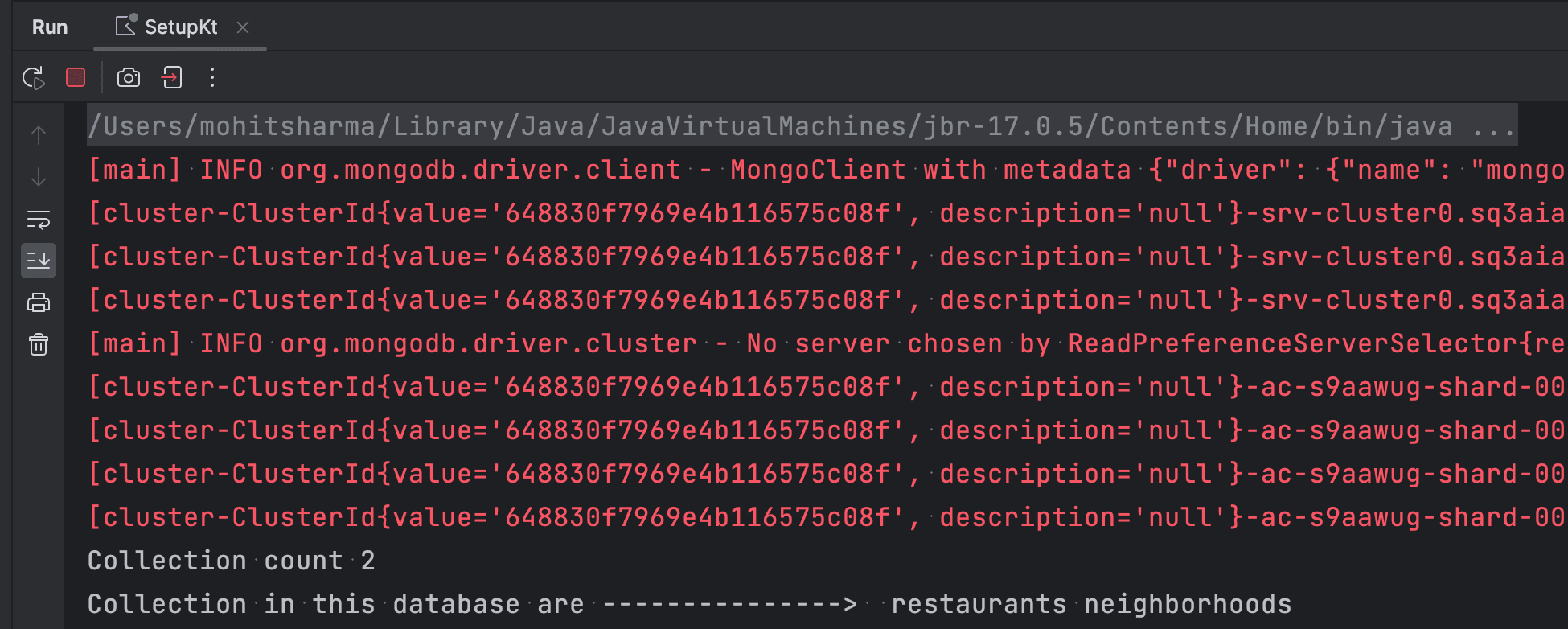Click the 'Collection count 2' output line

[231, 561]
